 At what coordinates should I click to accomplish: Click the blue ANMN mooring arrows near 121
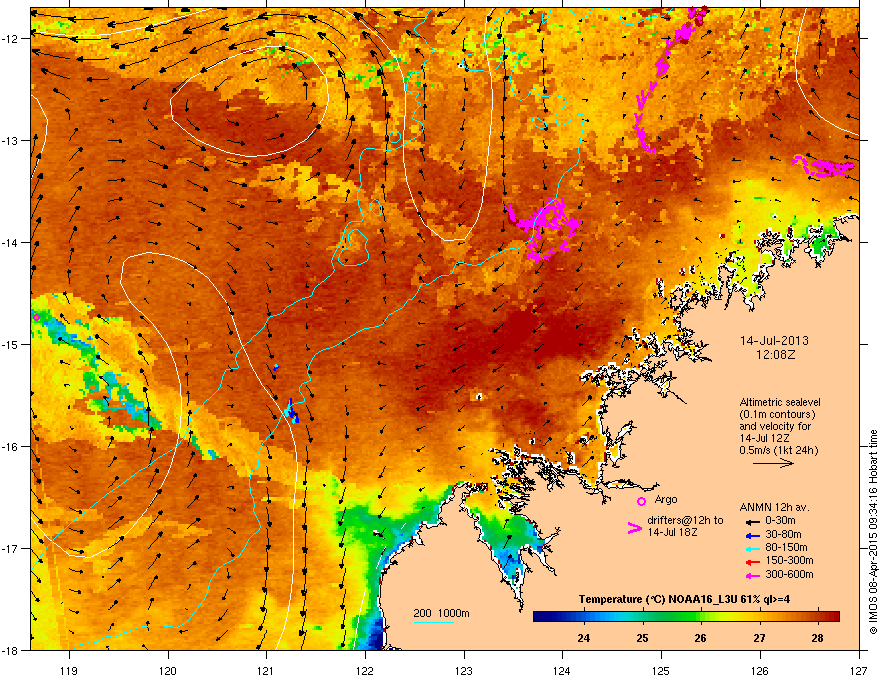click(292, 411)
